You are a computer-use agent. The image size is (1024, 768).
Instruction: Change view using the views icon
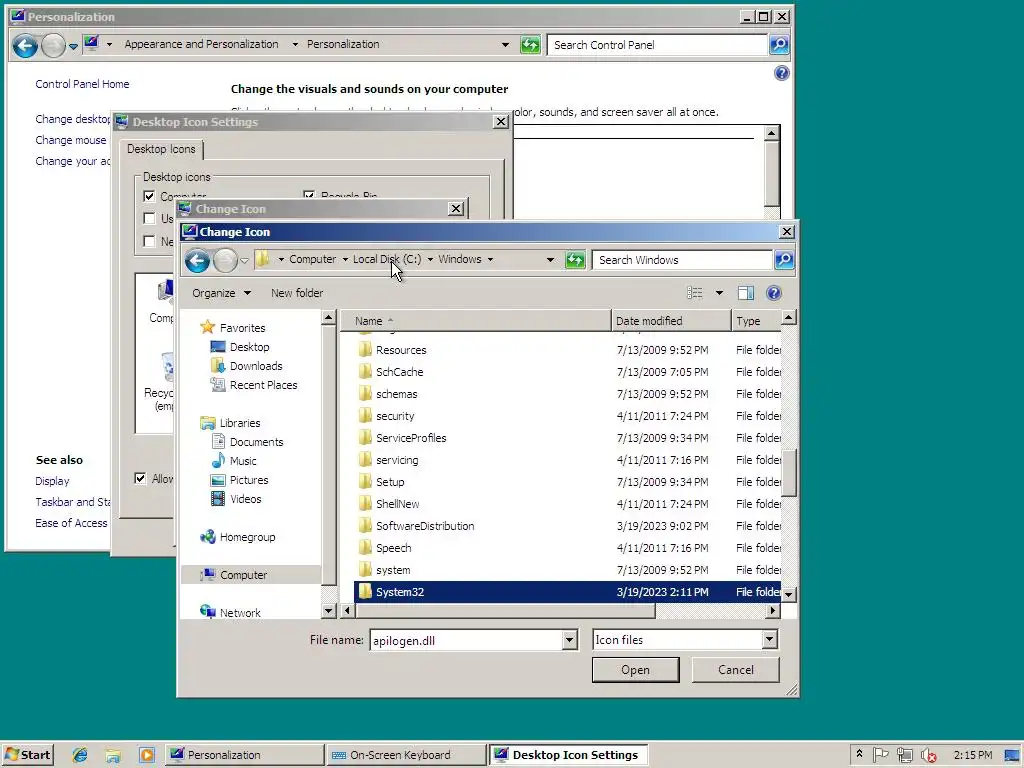[x=695, y=293]
